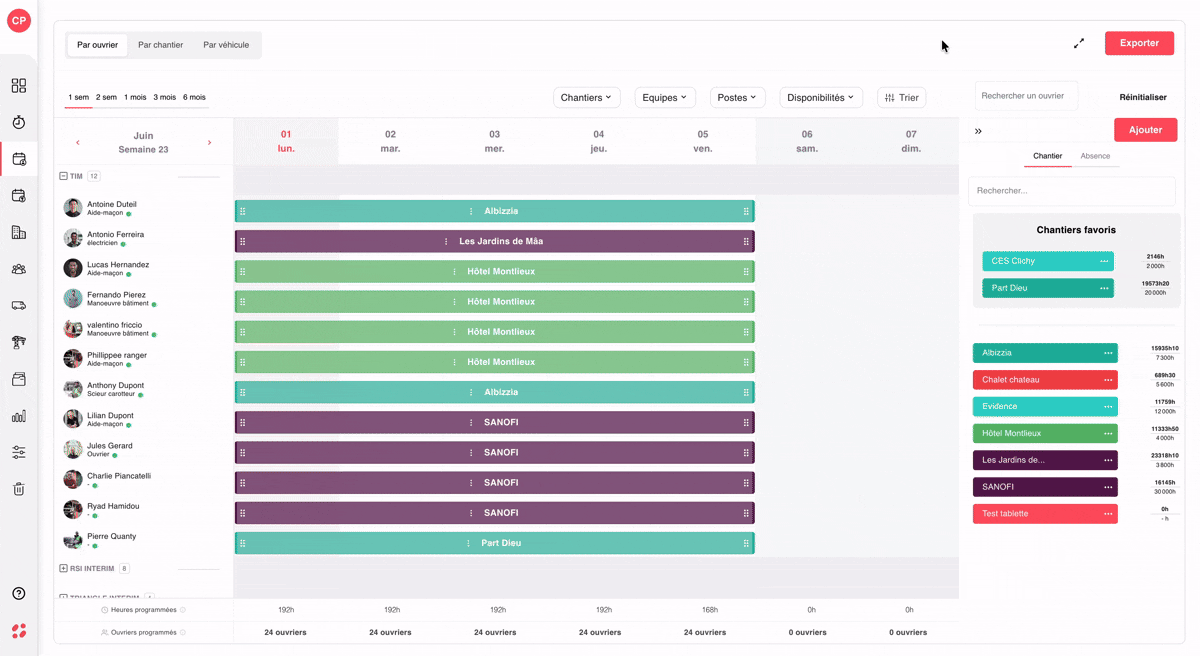Open options menu for SANOFI chantier
Image resolution: width=1200 pixels, height=656 pixels.
pos(1108,487)
